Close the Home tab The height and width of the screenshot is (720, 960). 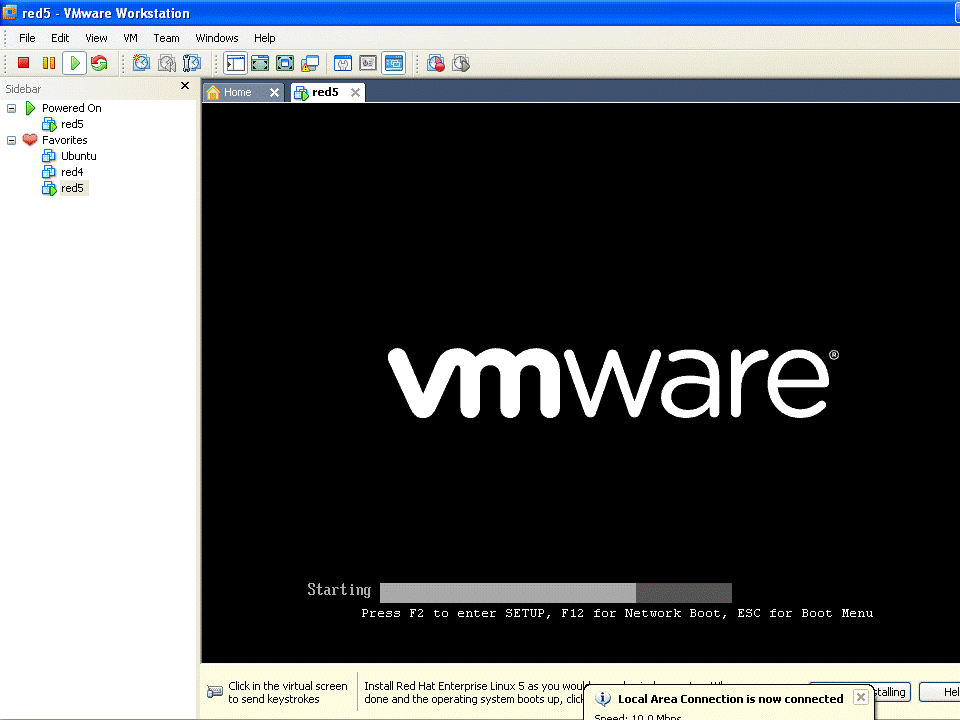(x=274, y=92)
